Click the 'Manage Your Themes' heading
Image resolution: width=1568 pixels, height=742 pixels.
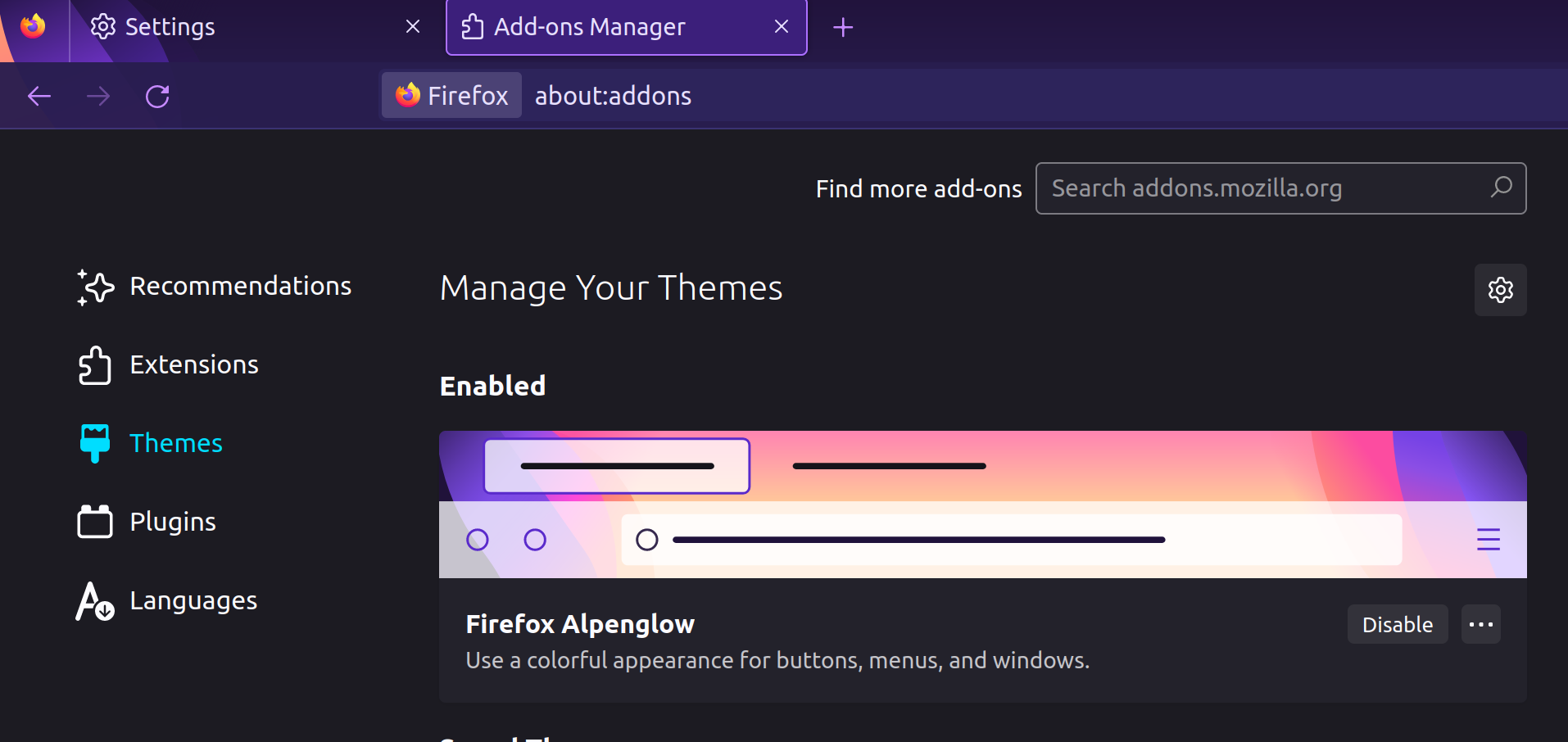coord(611,287)
